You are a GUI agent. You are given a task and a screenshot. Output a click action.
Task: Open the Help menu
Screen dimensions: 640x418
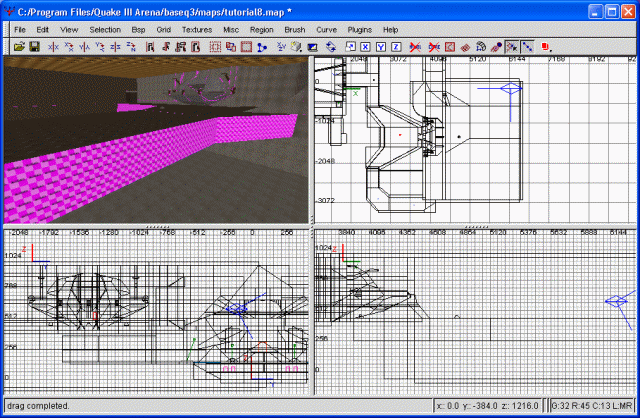coord(390,30)
